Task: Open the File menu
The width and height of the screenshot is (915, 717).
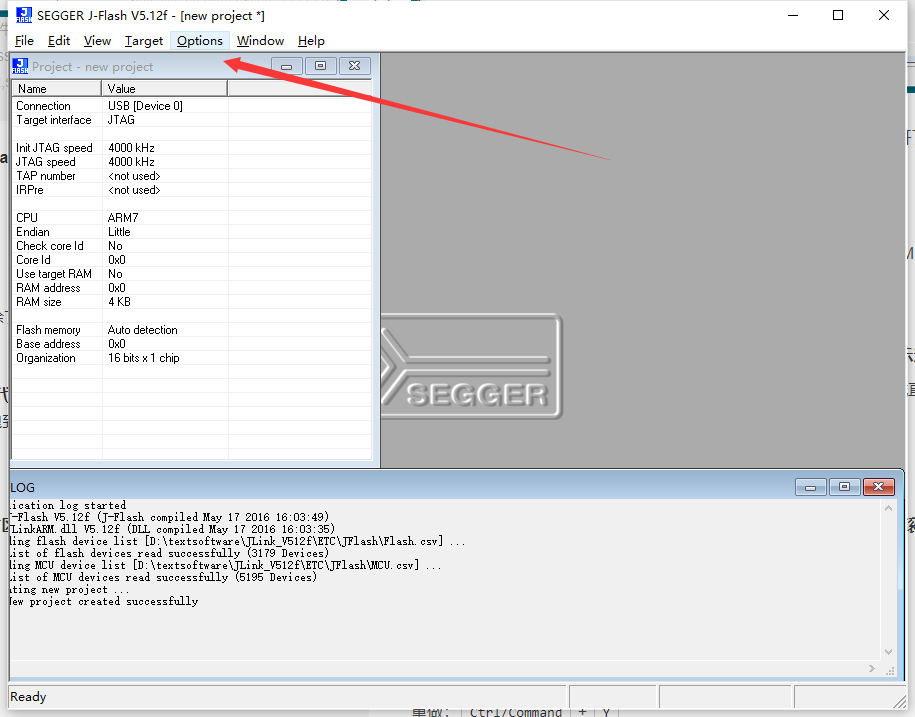Action: 25,41
